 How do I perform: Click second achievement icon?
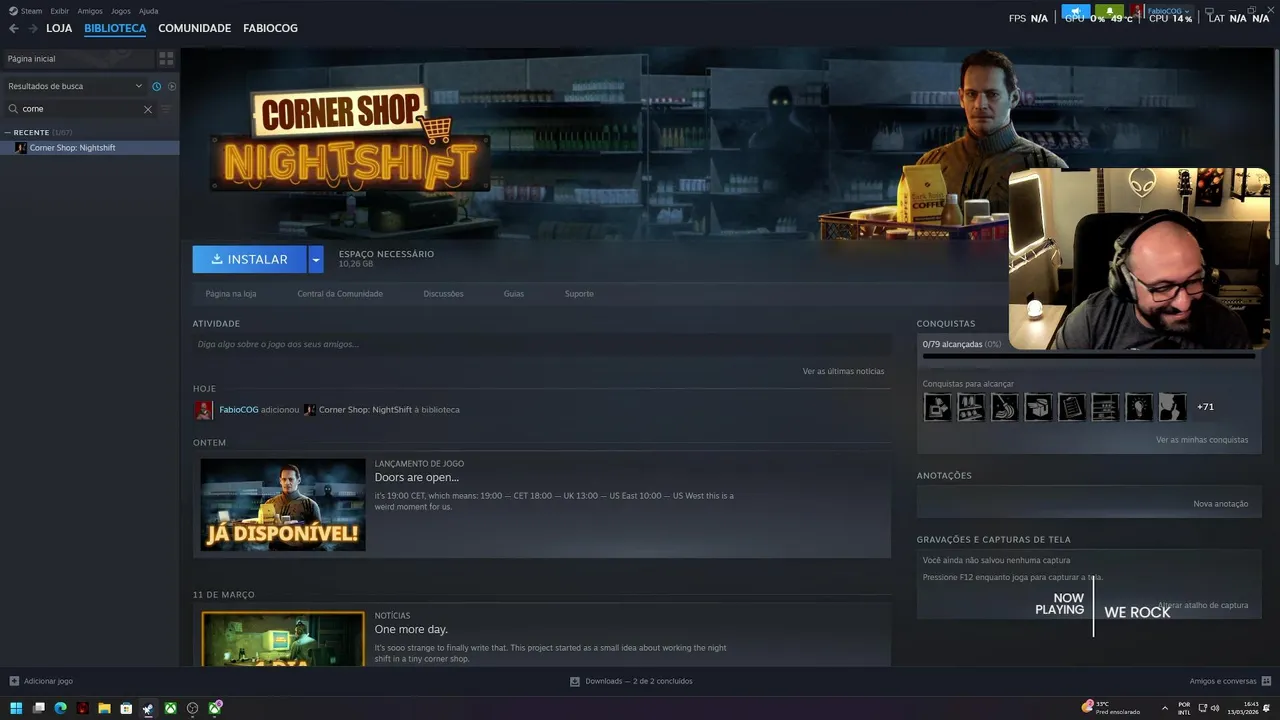click(x=971, y=407)
